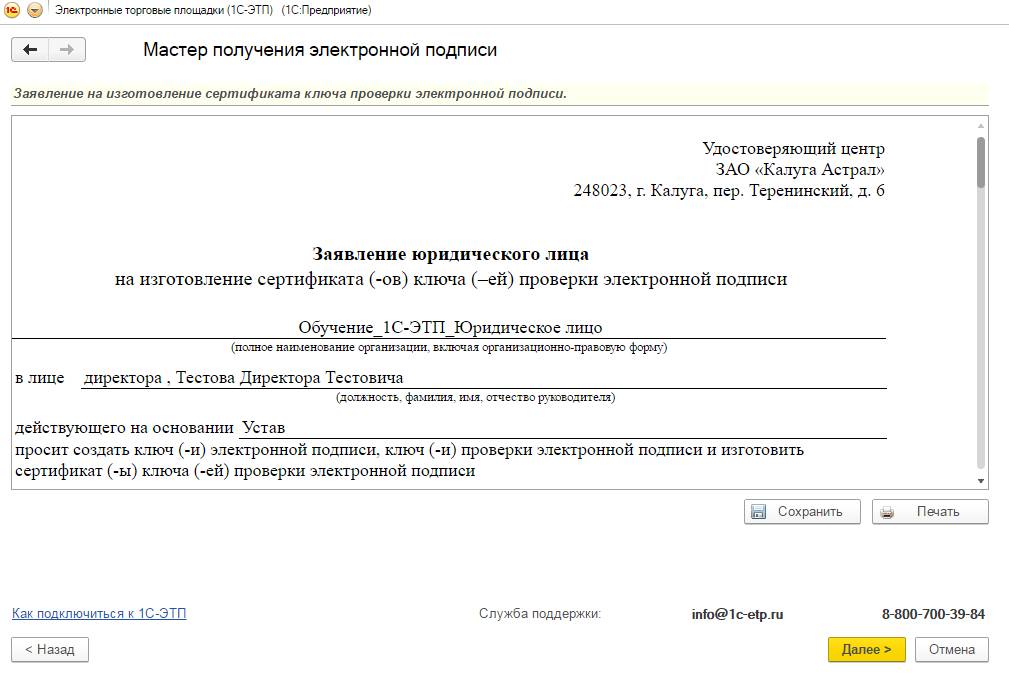Screen dimensions: 1009x675
Task: Click the printer icon
Action: tap(887, 512)
